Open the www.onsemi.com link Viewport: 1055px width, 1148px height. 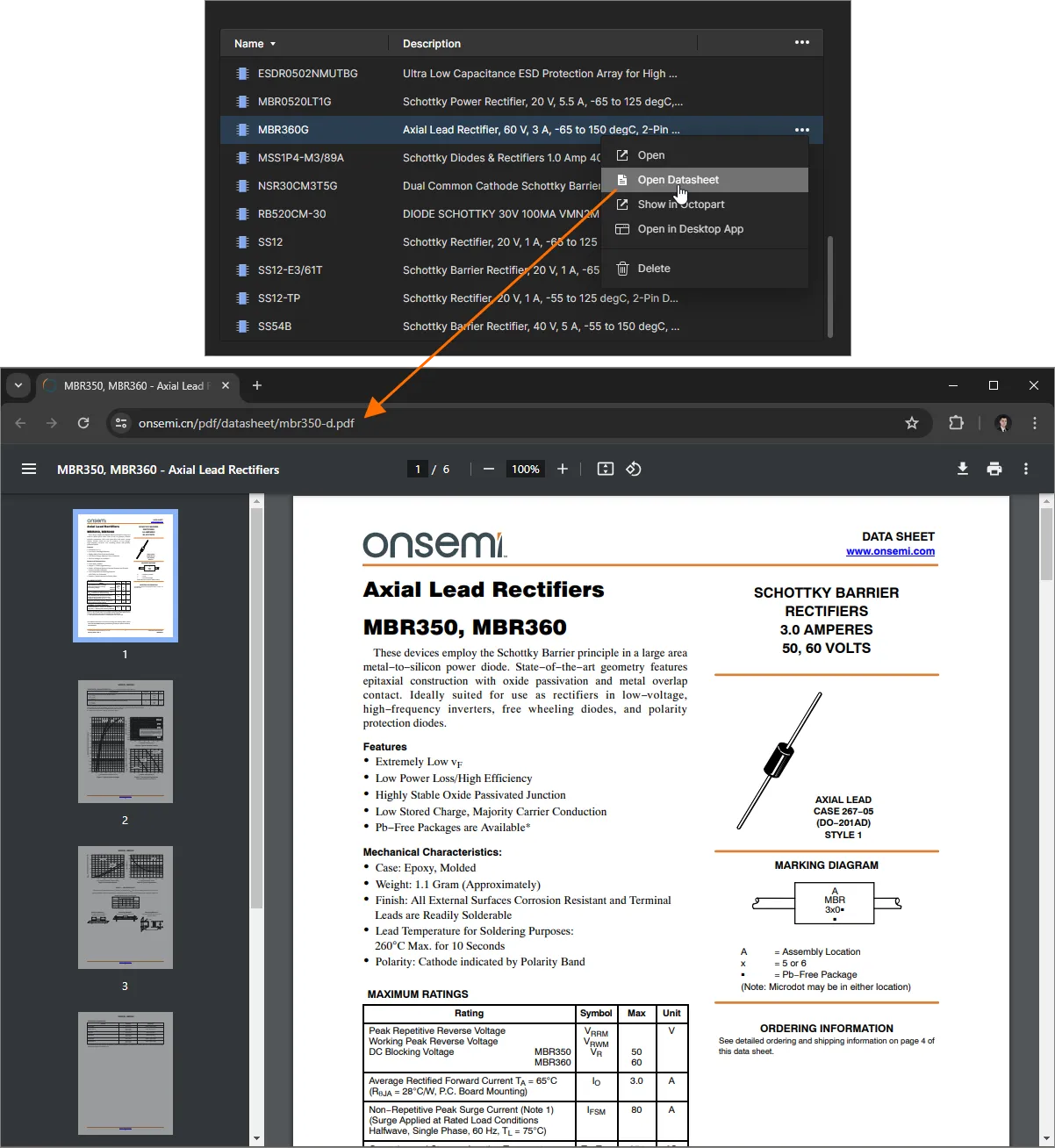point(890,551)
